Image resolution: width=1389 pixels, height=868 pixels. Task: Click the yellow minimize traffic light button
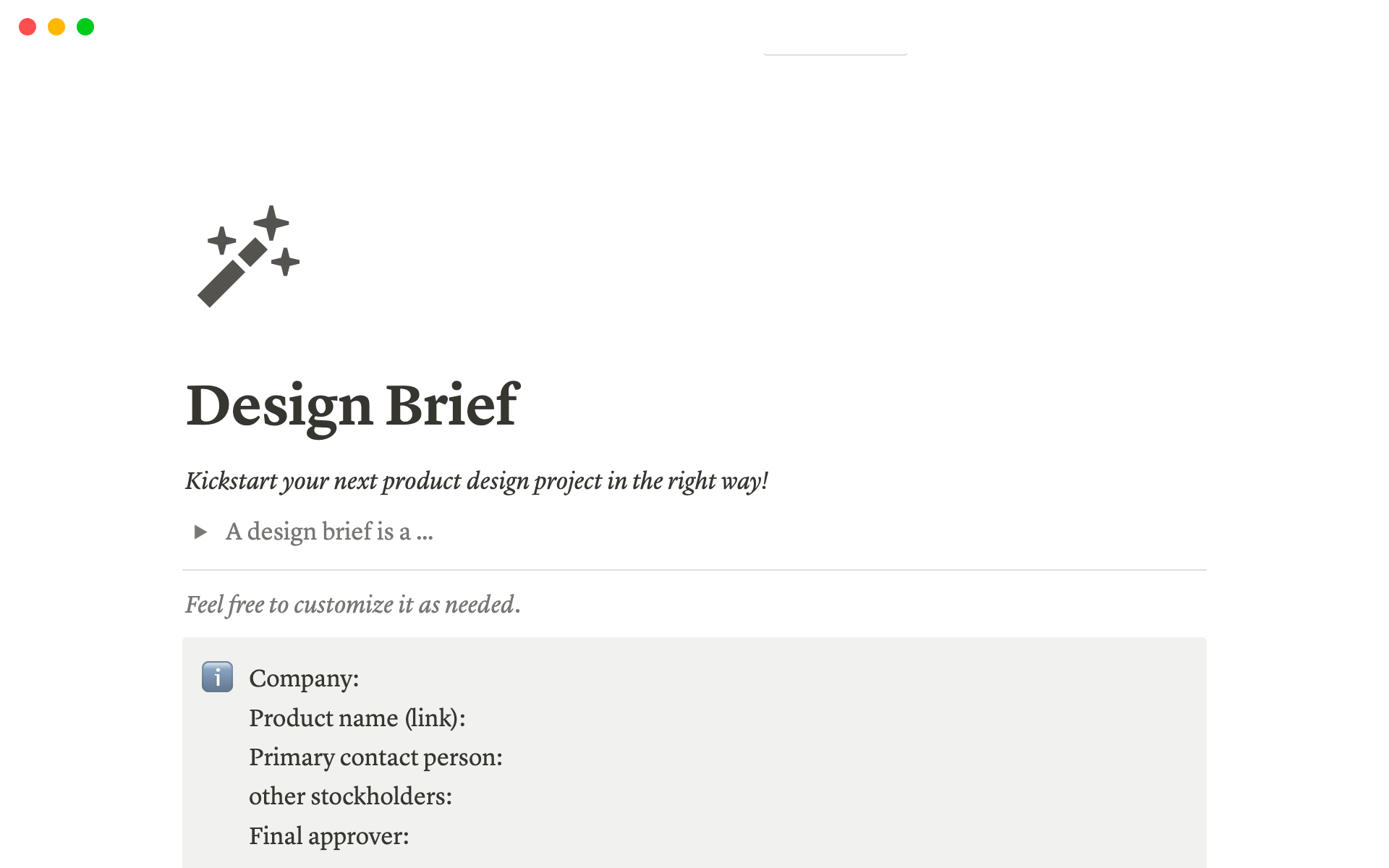point(56,27)
